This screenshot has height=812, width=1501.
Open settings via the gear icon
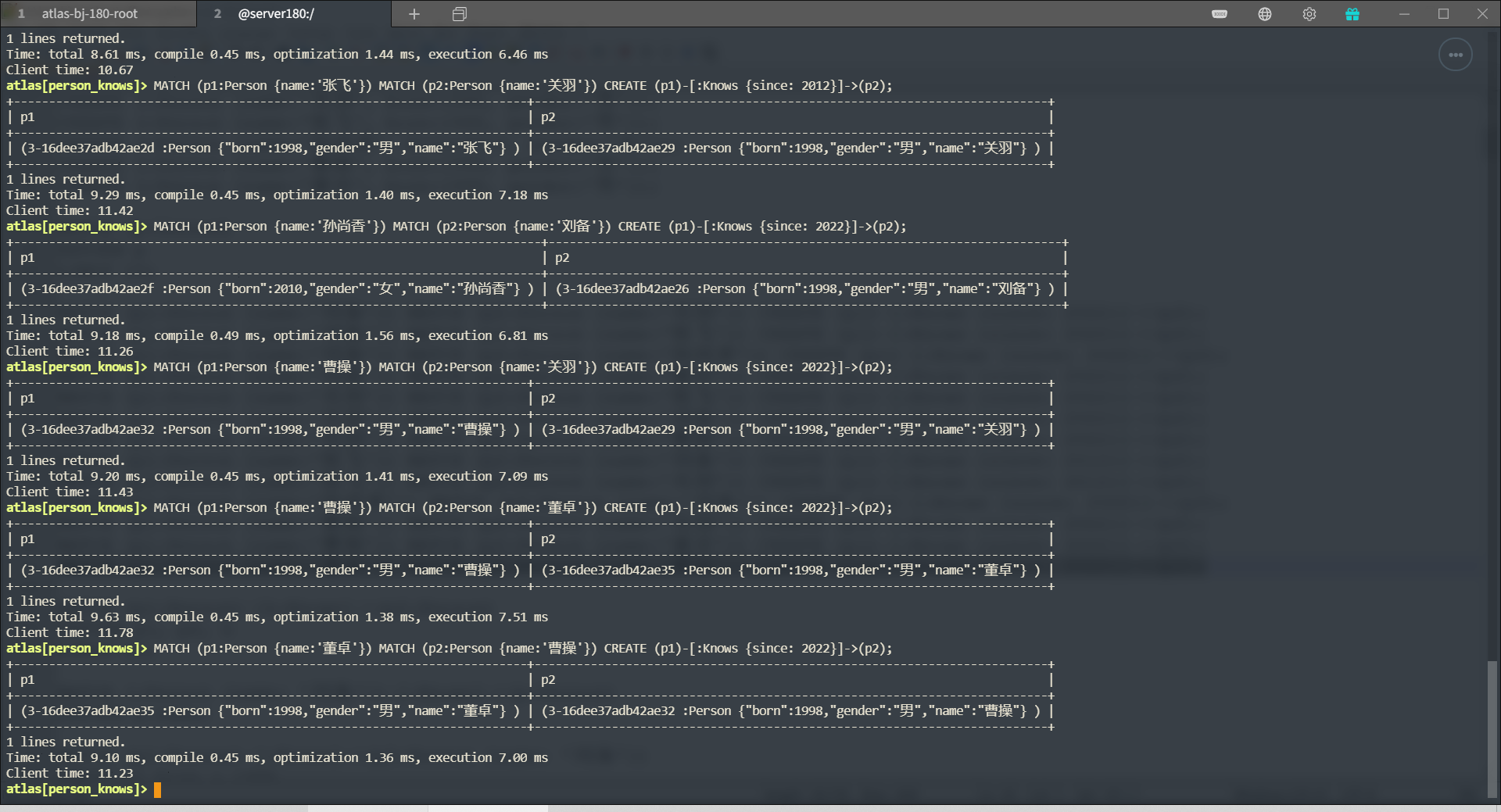pyautogui.click(x=1309, y=14)
